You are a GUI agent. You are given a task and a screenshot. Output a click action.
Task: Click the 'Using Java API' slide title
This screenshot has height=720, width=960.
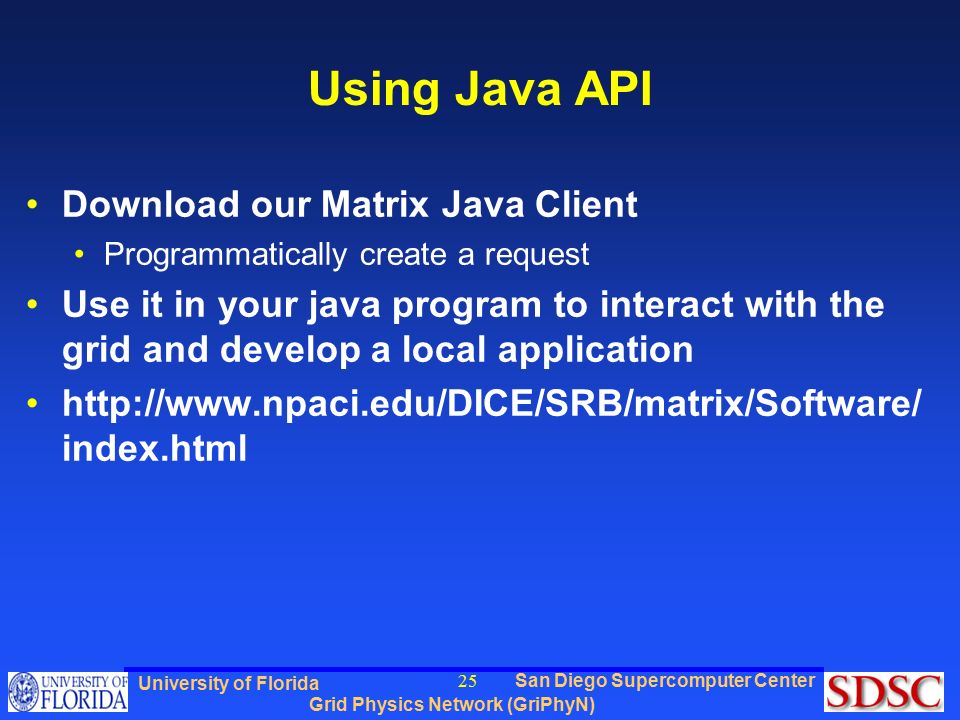[481, 89]
